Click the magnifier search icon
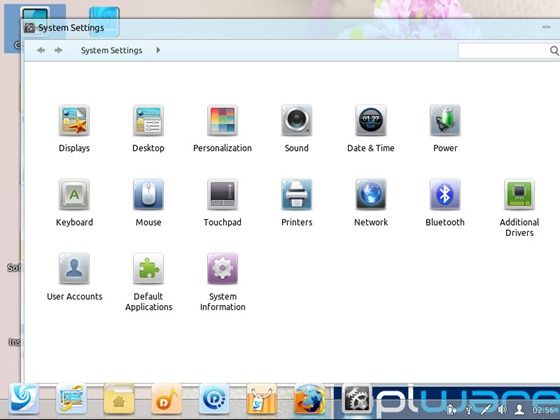Screen dimensions: 560x420 (554, 51)
